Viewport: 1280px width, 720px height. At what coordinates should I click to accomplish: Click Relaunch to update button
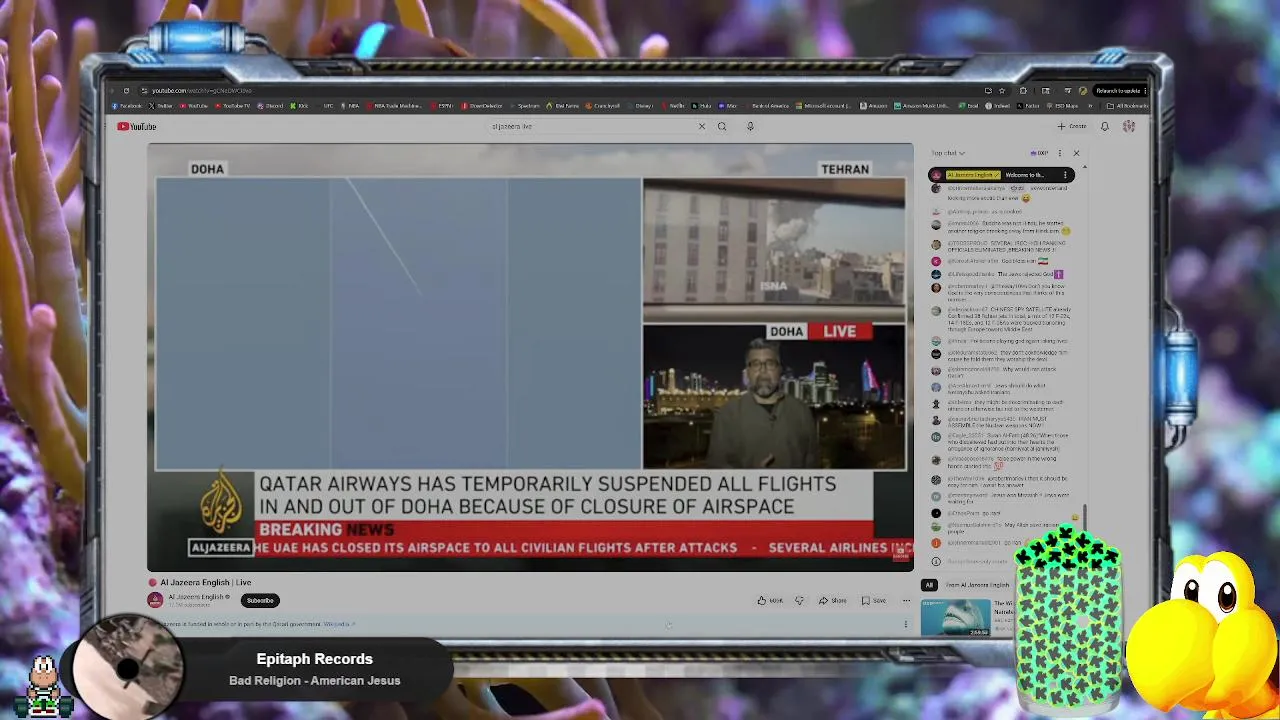pyautogui.click(x=1119, y=91)
